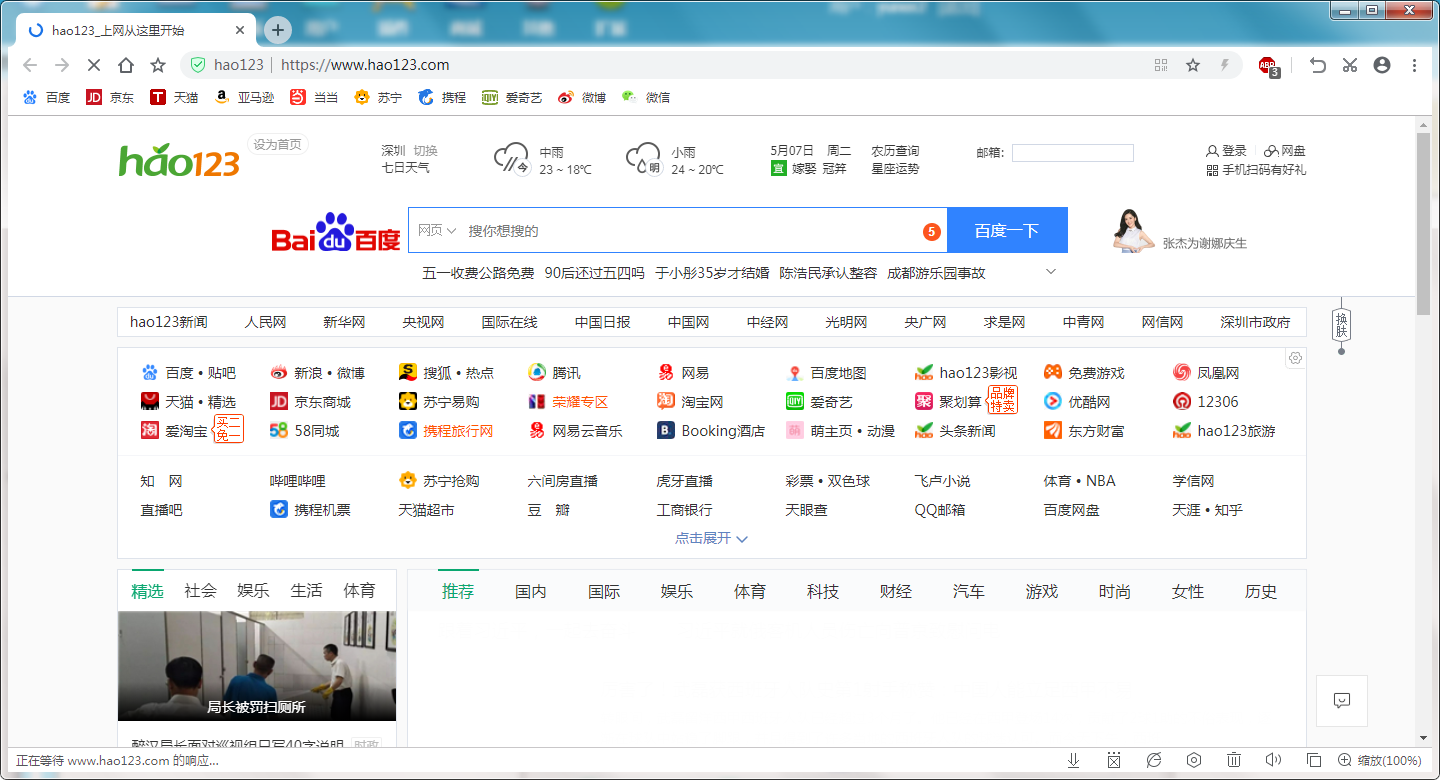Viewport: 1440px width, 780px height.
Task: Open Booking酒店 using its icon
Action: pos(664,430)
